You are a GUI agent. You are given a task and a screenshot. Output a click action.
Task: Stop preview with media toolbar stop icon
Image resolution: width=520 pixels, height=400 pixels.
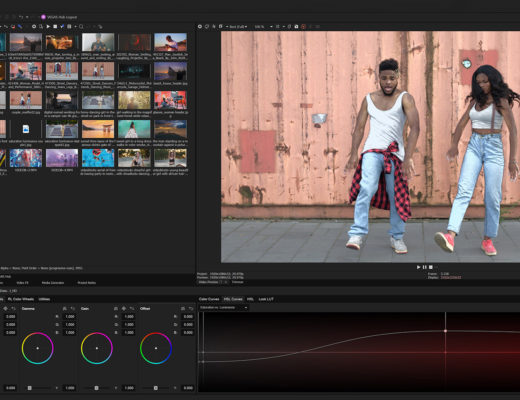click(55, 26)
